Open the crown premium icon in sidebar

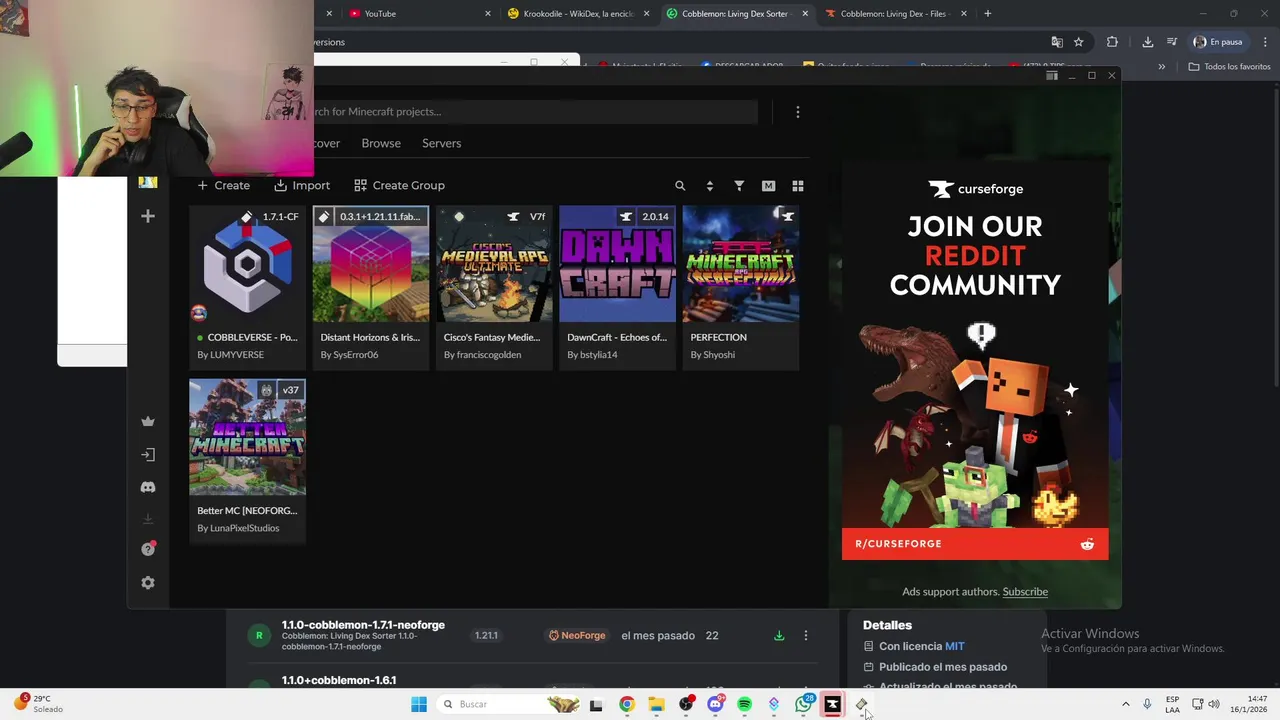pos(148,421)
